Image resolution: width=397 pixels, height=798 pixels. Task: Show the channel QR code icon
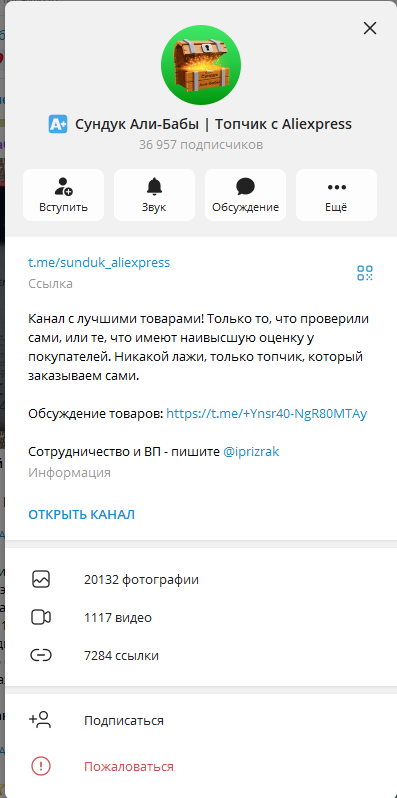coord(365,273)
